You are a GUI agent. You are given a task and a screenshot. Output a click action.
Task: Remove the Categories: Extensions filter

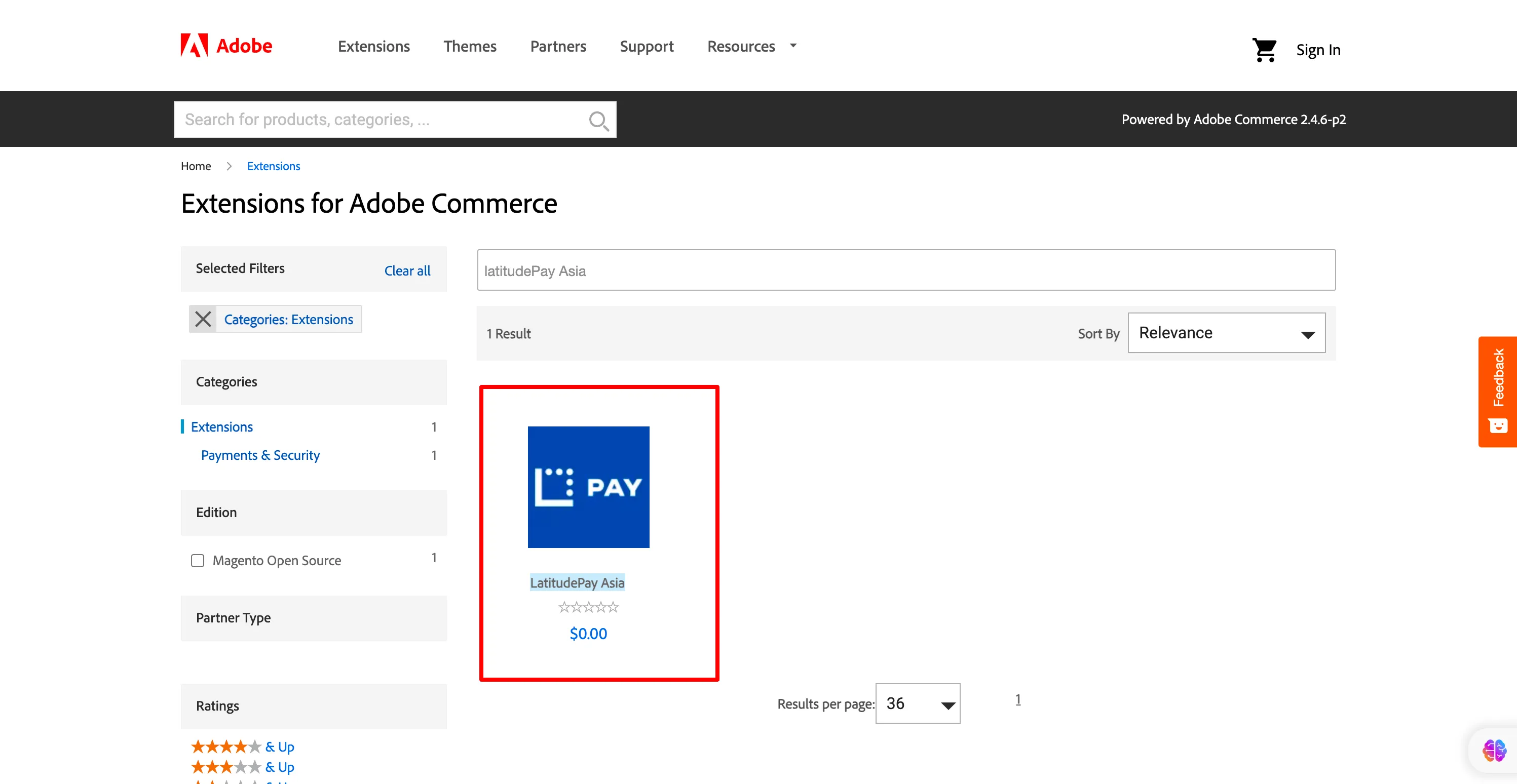click(203, 319)
